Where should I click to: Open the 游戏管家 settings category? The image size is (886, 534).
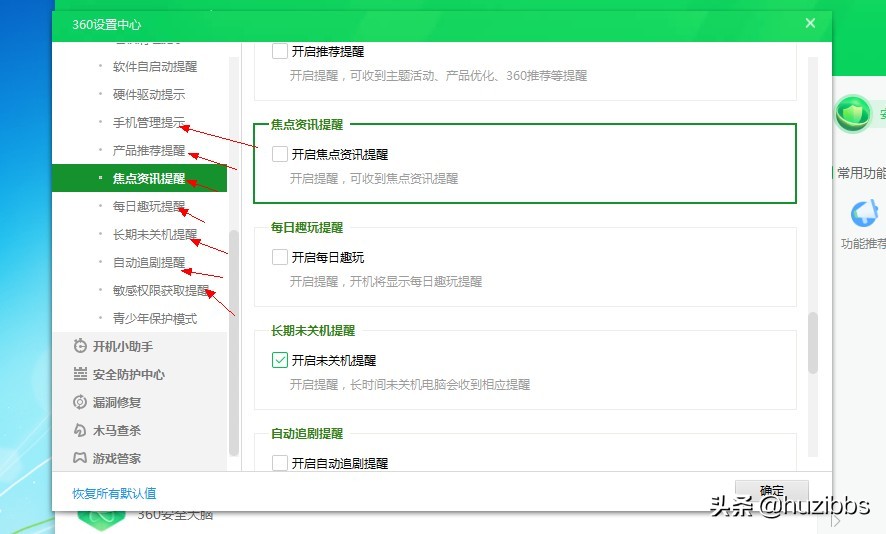[x=117, y=458]
